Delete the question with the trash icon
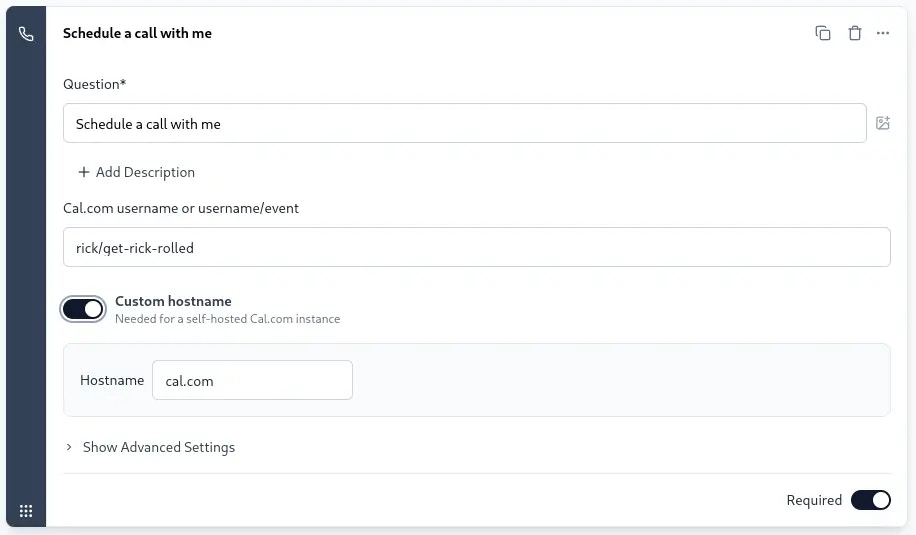 pos(854,33)
